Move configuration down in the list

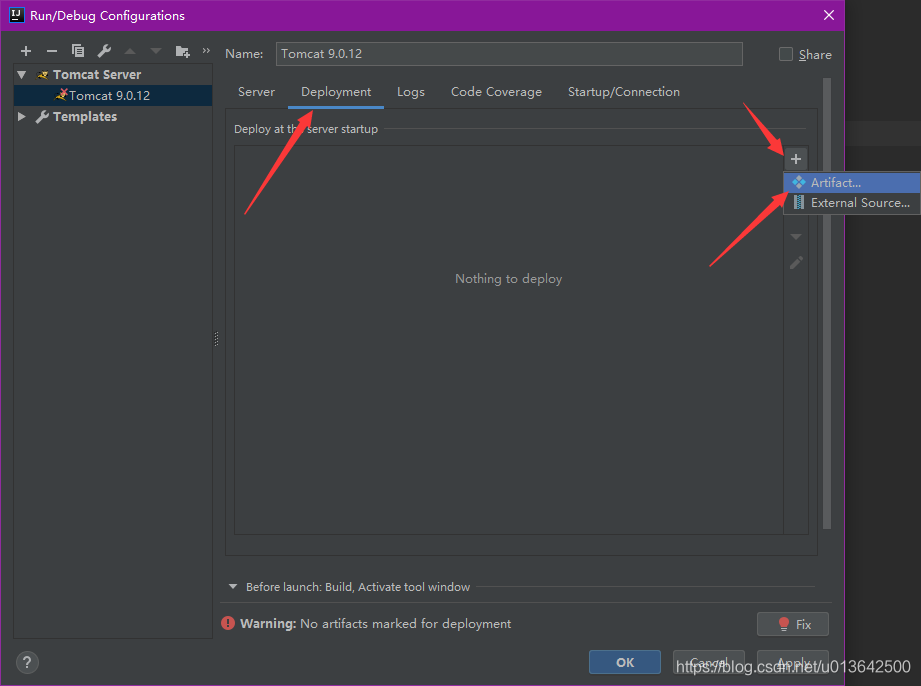(156, 51)
